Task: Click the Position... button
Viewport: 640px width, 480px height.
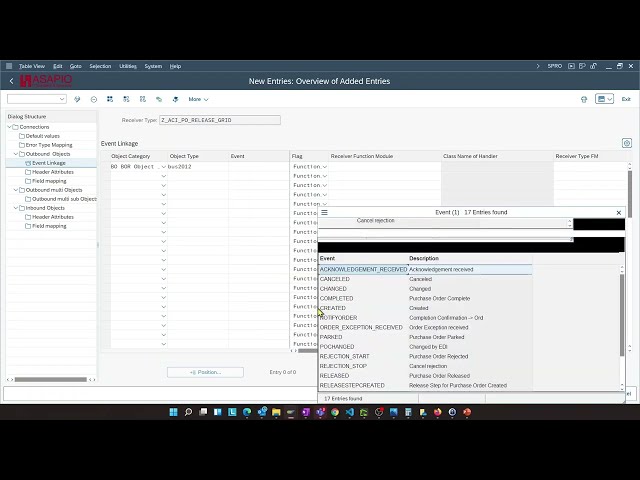Action: click(x=205, y=372)
